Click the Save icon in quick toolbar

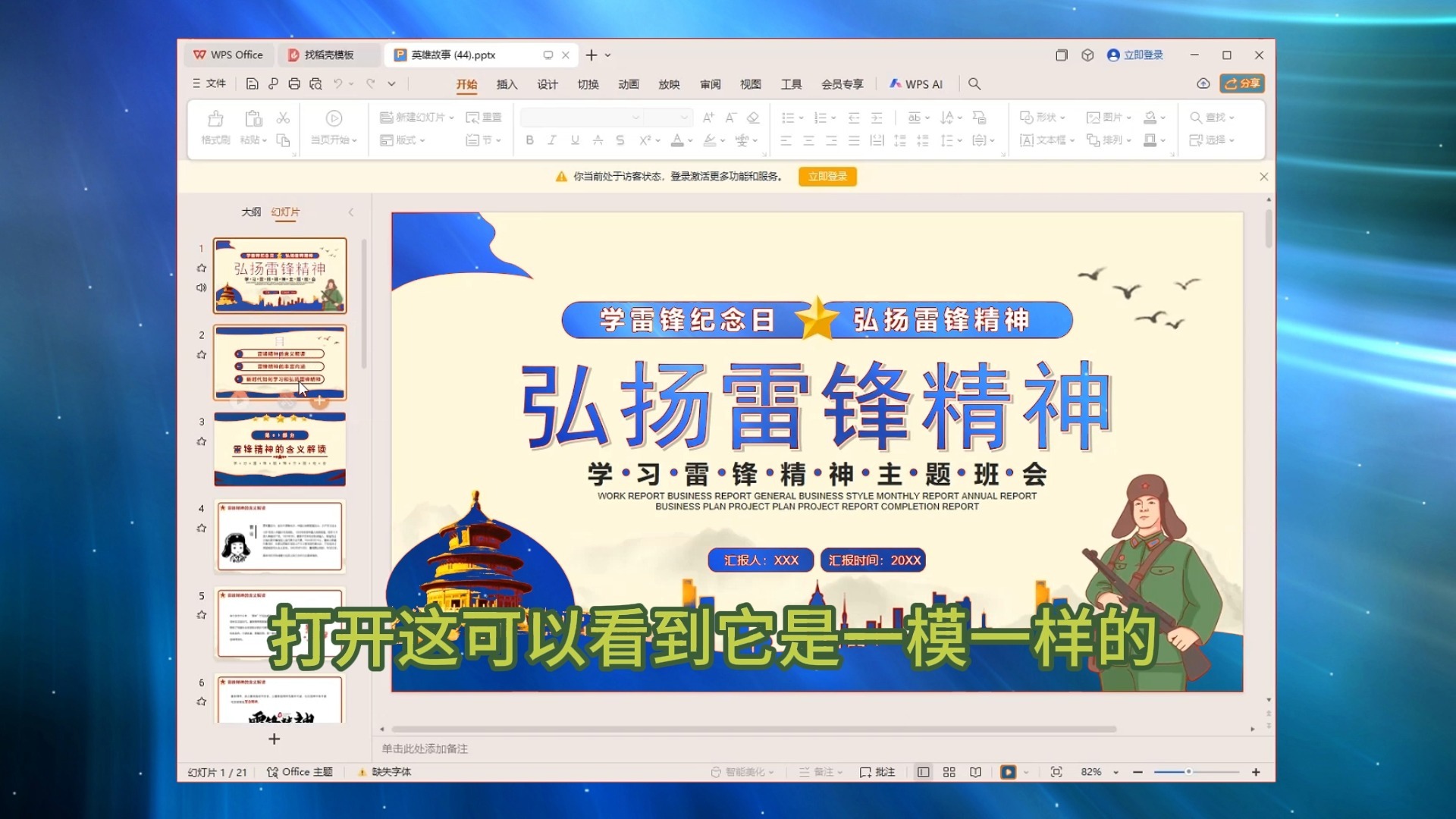point(252,84)
